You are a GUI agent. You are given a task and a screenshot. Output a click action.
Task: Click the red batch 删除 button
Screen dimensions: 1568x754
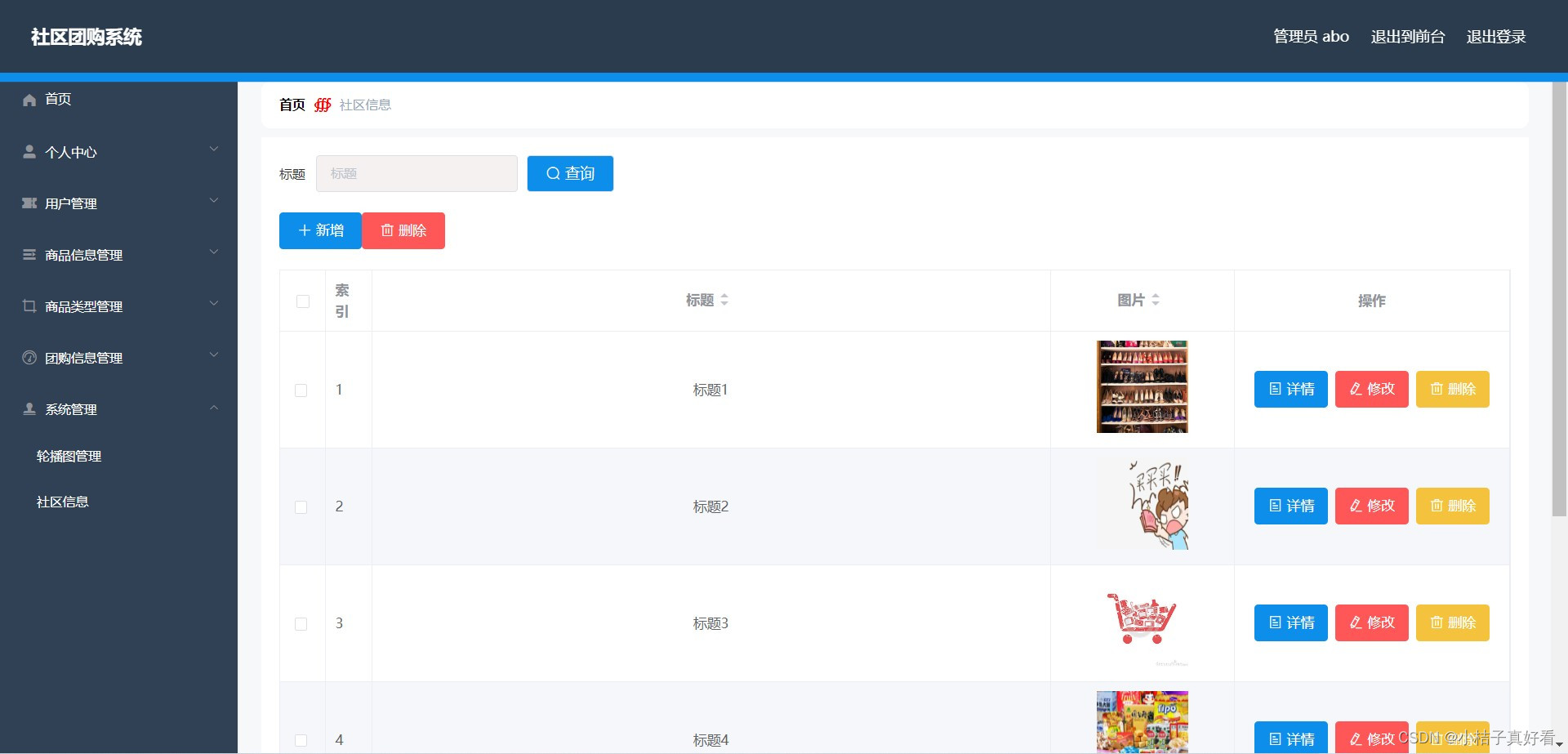pyautogui.click(x=403, y=230)
